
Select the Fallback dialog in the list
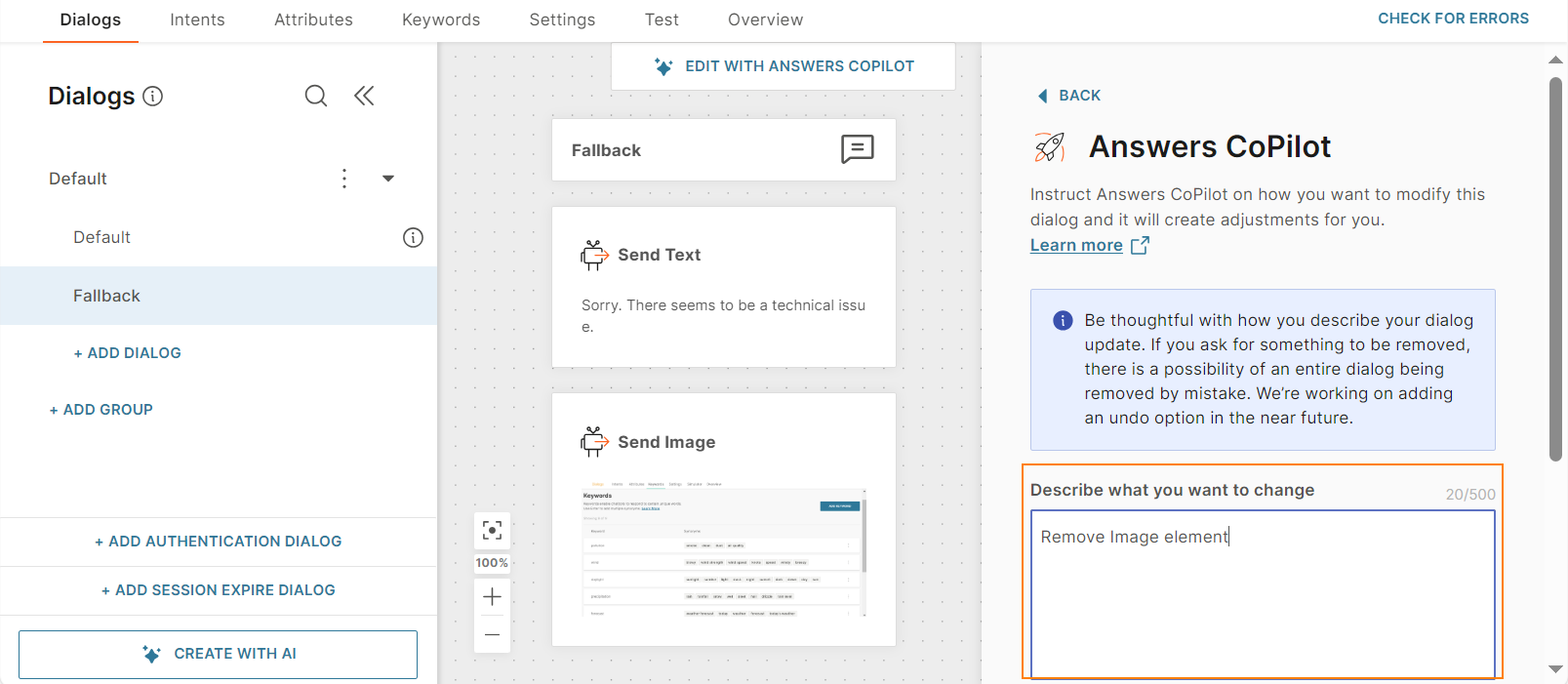pos(219,296)
